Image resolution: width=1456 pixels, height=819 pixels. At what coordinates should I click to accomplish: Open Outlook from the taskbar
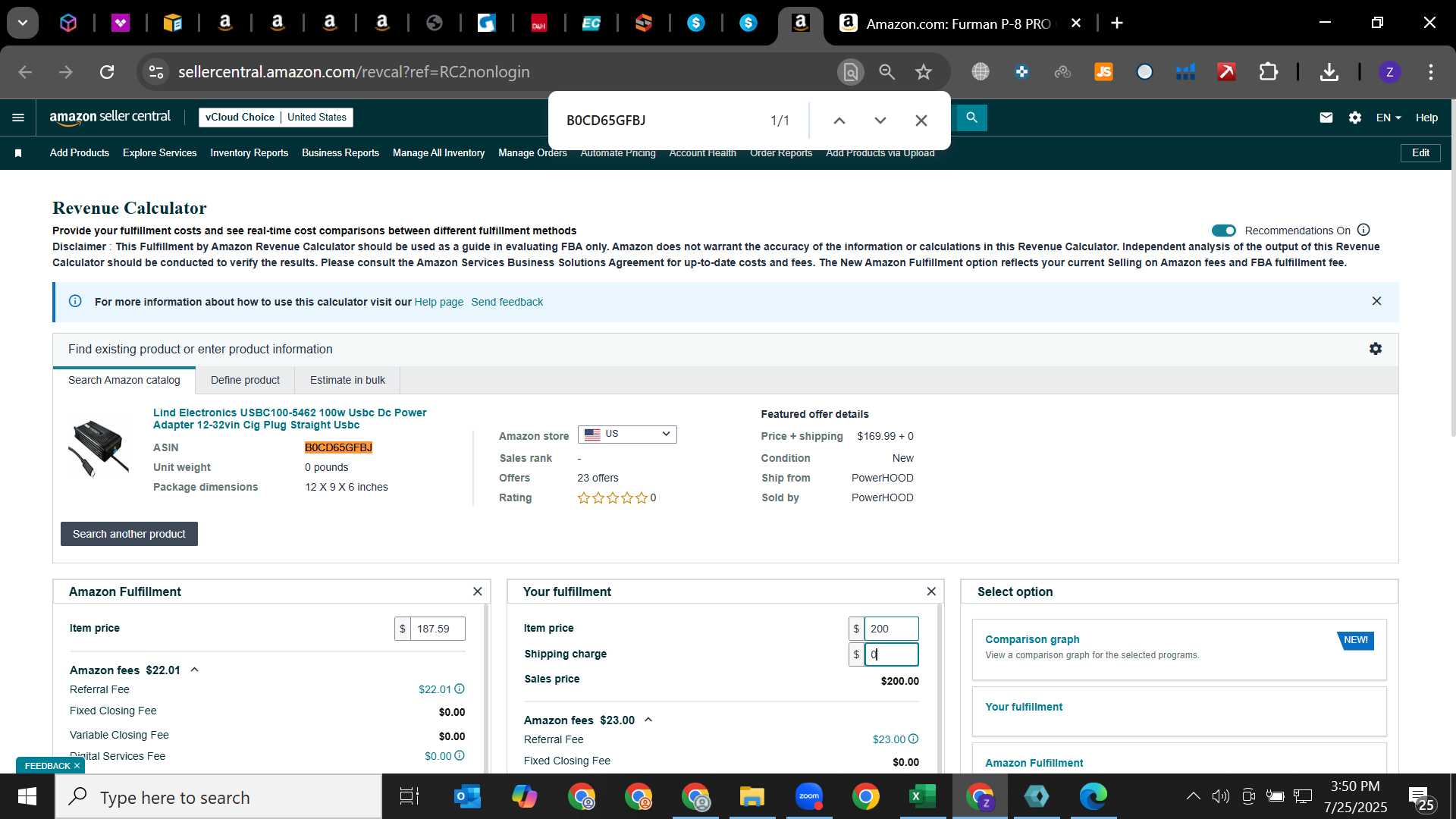pos(466,797)
